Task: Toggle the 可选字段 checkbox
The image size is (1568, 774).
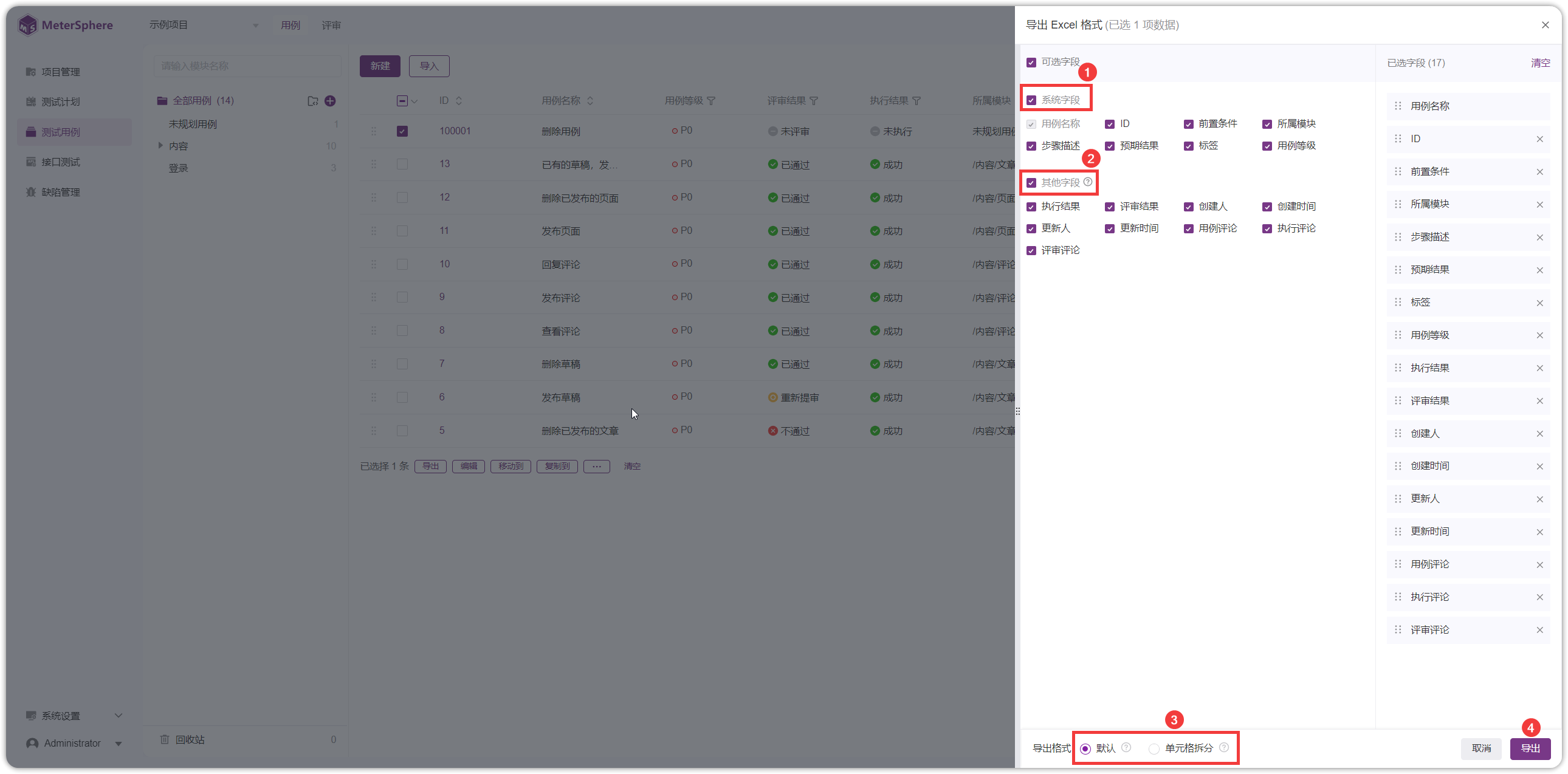Action: (x=1031, y=63)
